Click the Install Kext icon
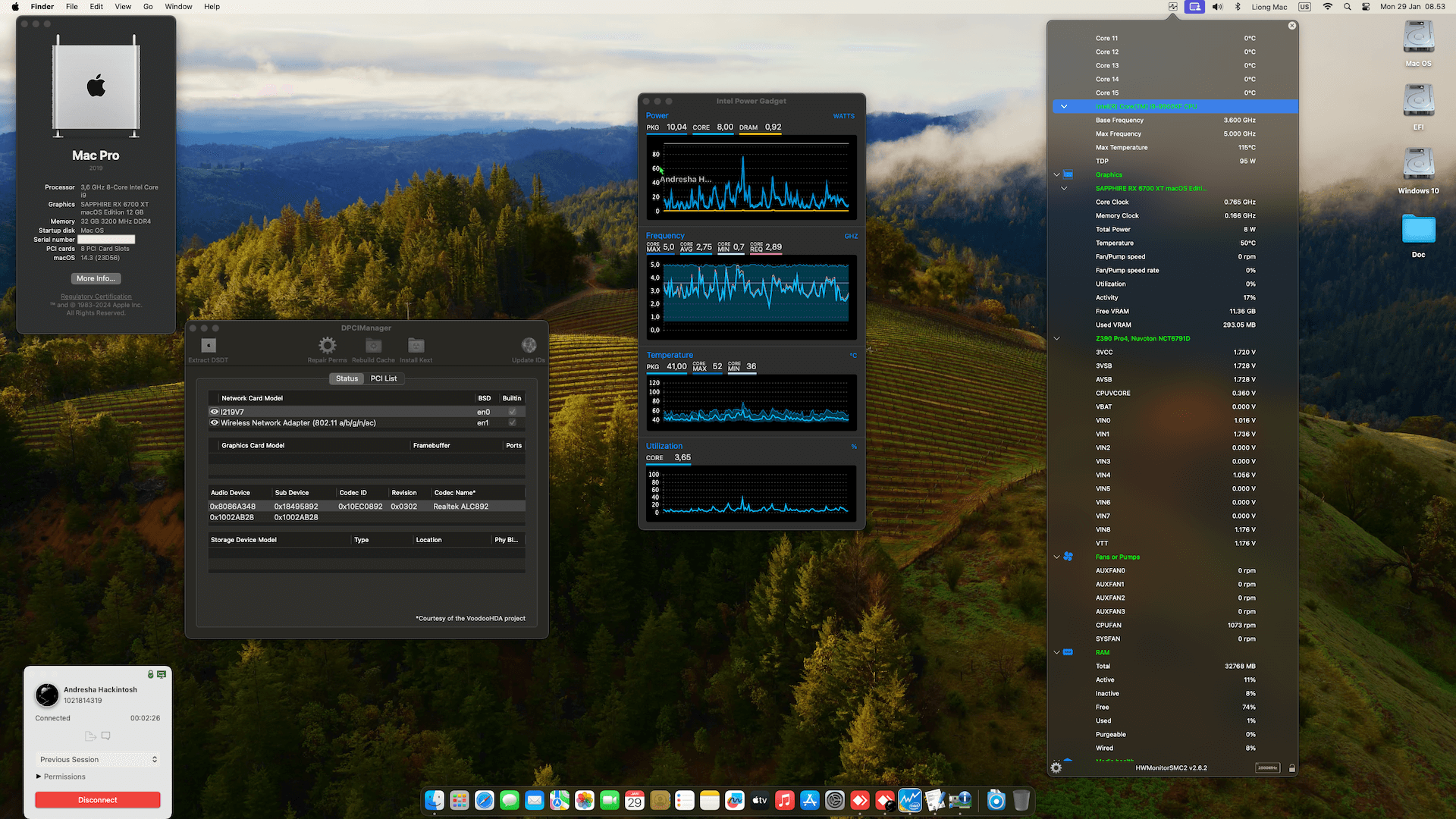This screenshot has width=1456, height=819. 416,344
